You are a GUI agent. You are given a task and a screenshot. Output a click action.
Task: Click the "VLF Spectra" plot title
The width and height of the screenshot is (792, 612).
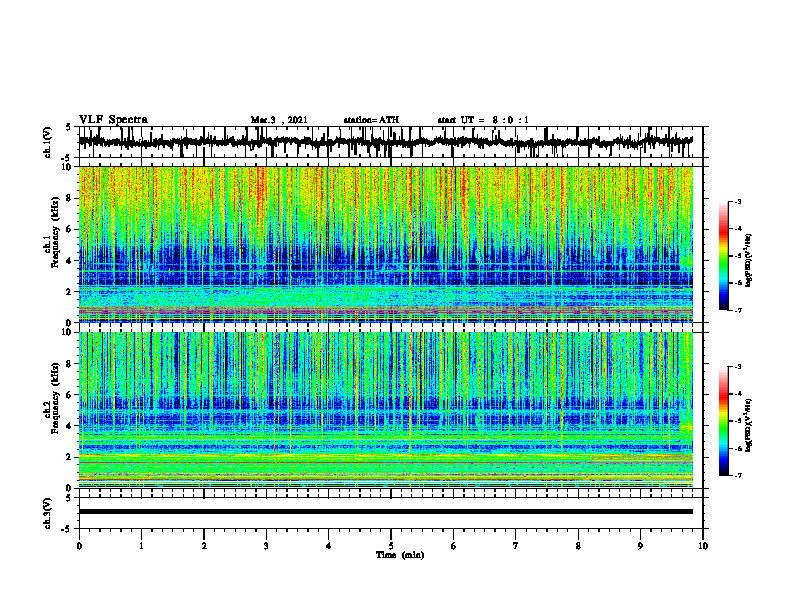[113, 120]
